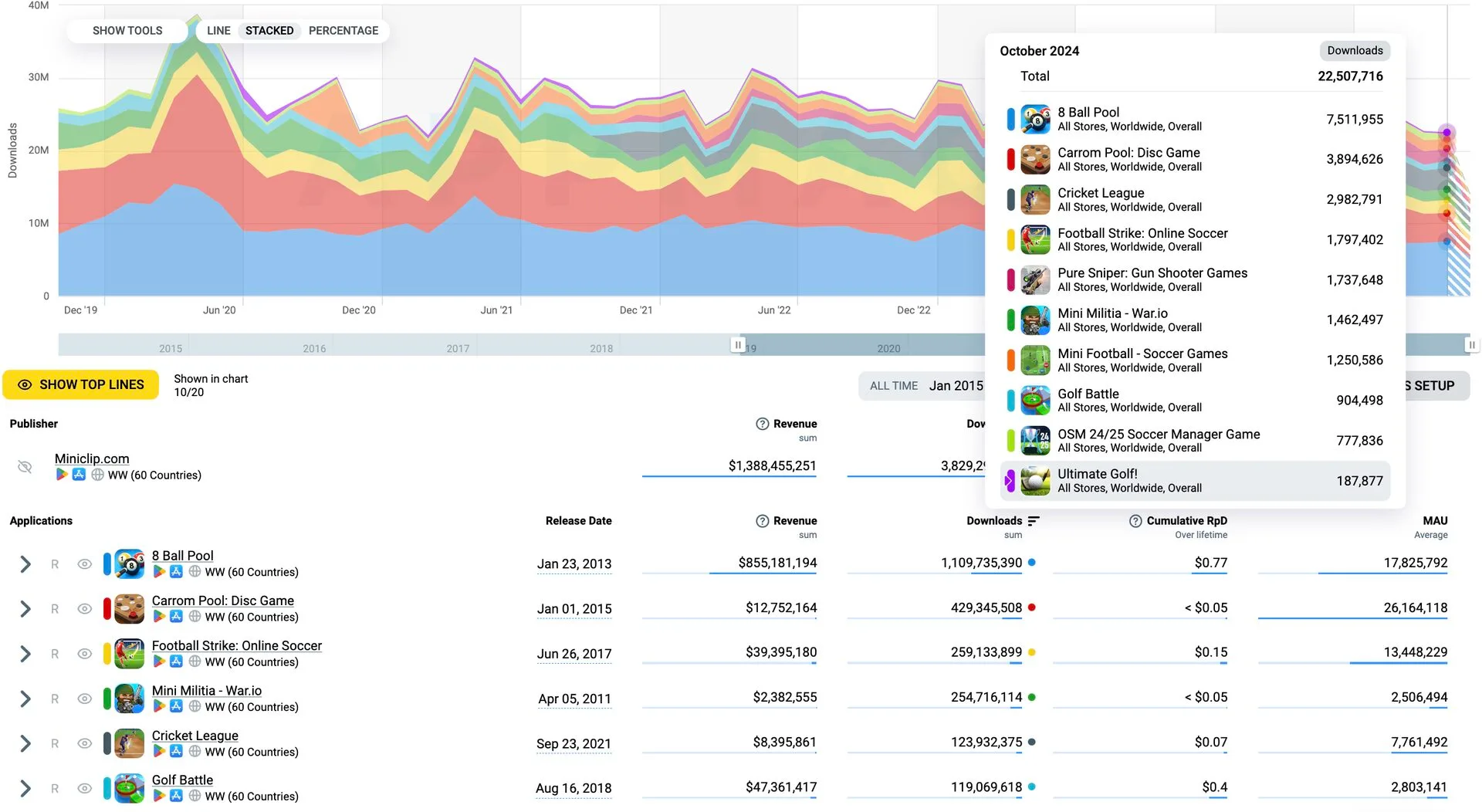Toggle visibility of Cricket League row
Image resolution: width=1482 pixels, height=812 pixels.
coord(85,743)
